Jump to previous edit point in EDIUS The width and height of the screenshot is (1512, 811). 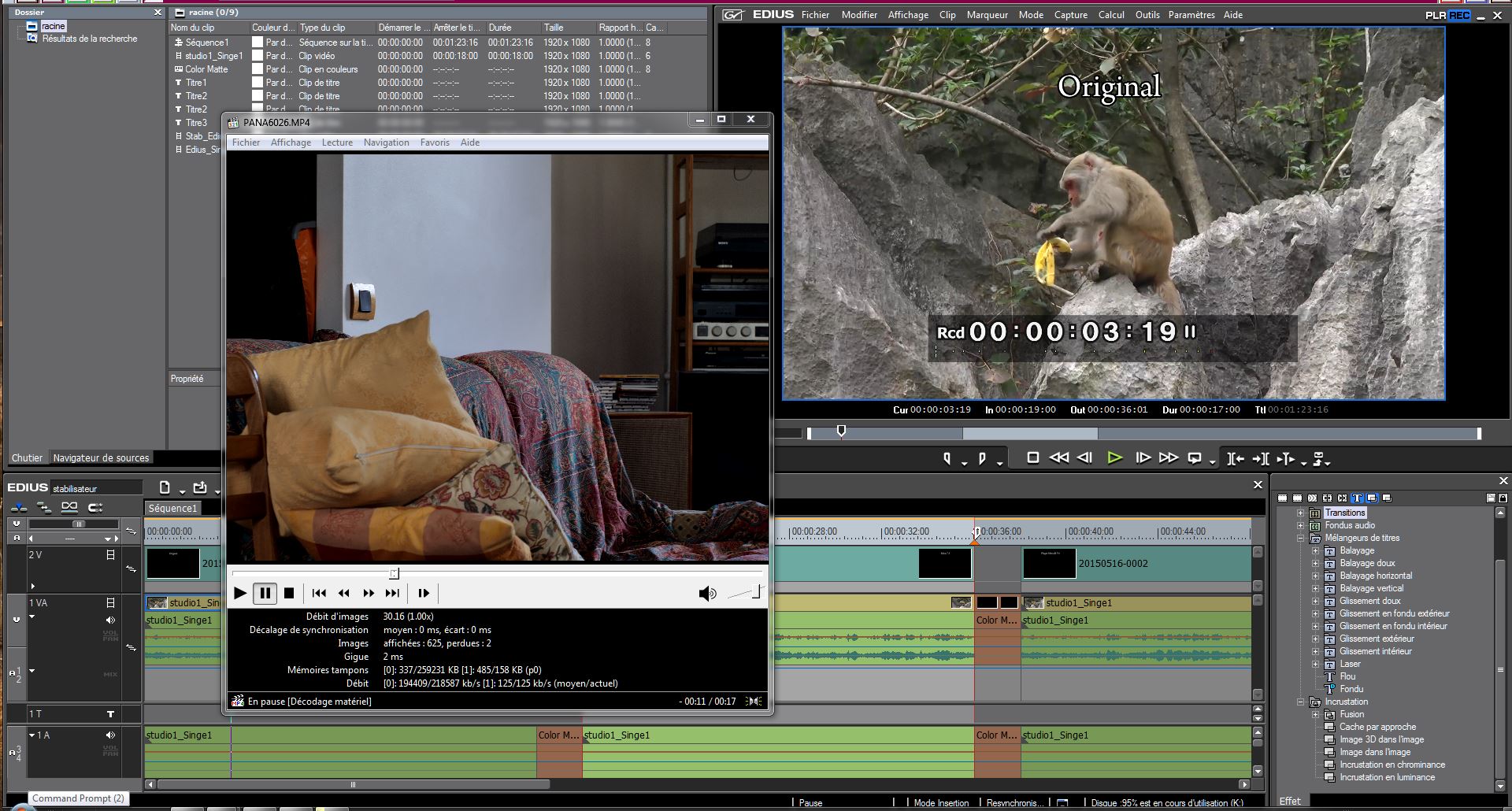[1236, 458]
